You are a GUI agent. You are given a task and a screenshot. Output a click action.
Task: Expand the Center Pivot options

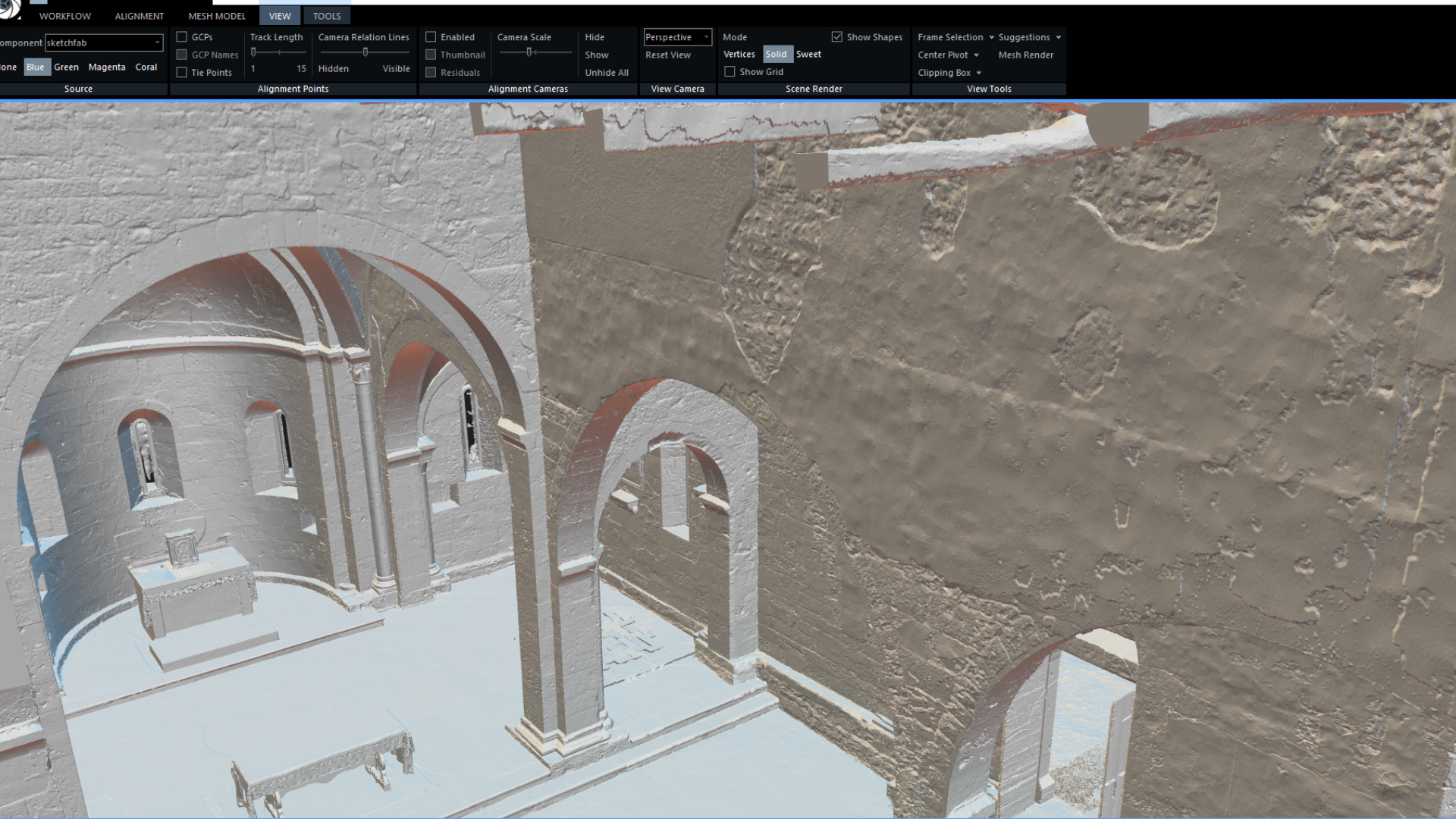coord(977,55)
